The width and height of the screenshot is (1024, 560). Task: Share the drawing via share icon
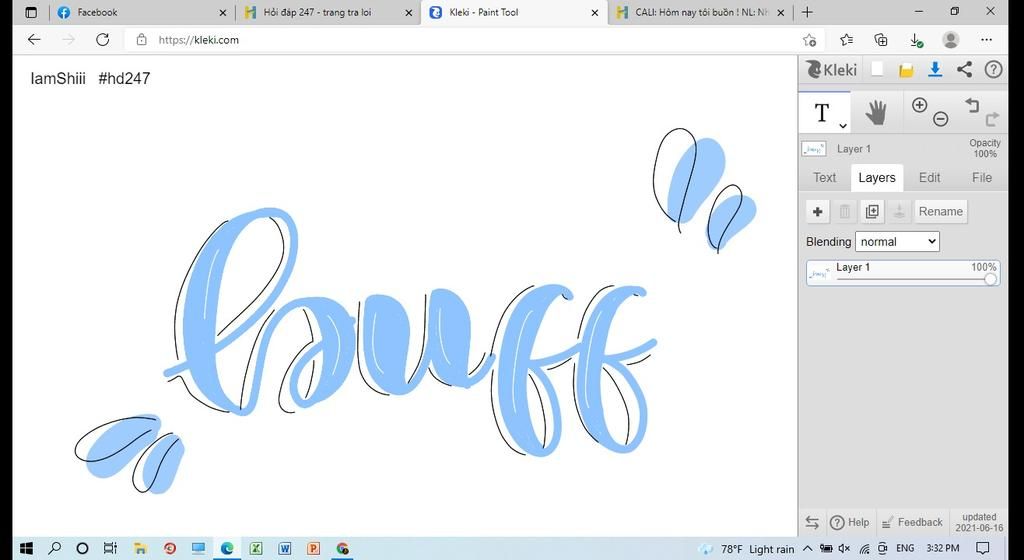coord(964,69)
